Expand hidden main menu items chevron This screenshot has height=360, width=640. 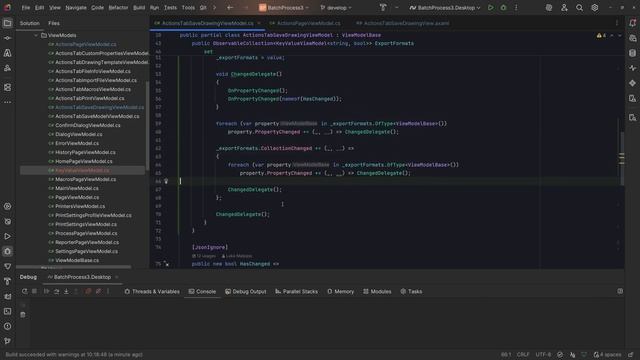(x=215, y=8)
